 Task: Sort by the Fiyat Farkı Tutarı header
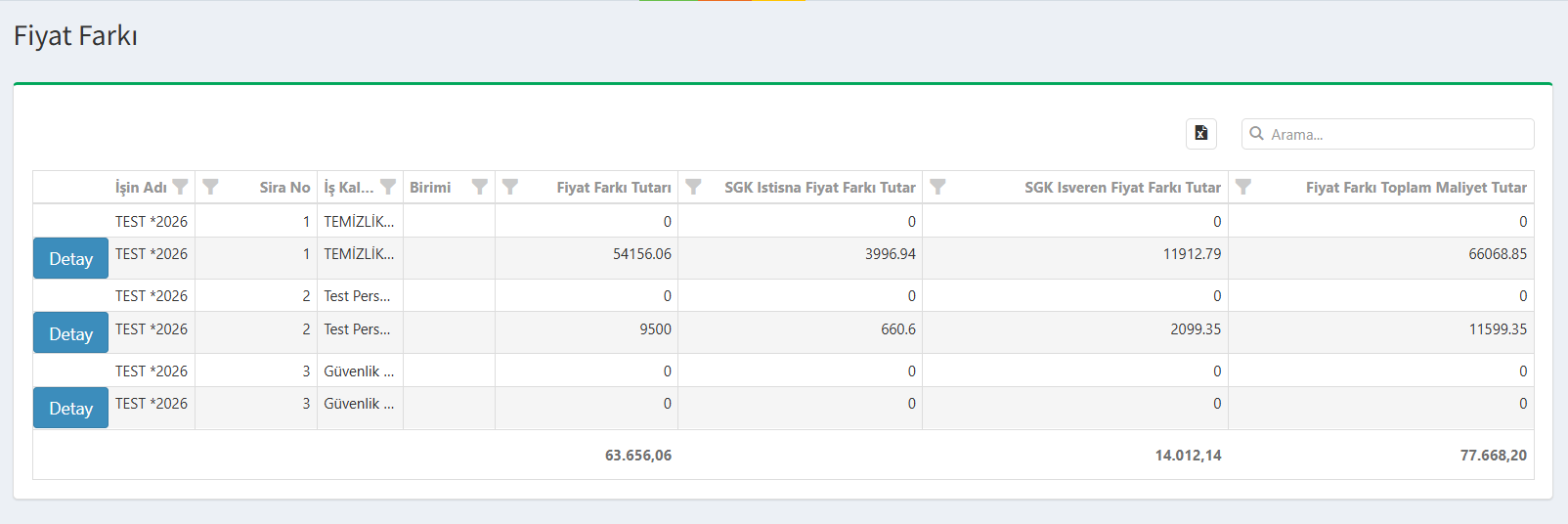point(613,188)
